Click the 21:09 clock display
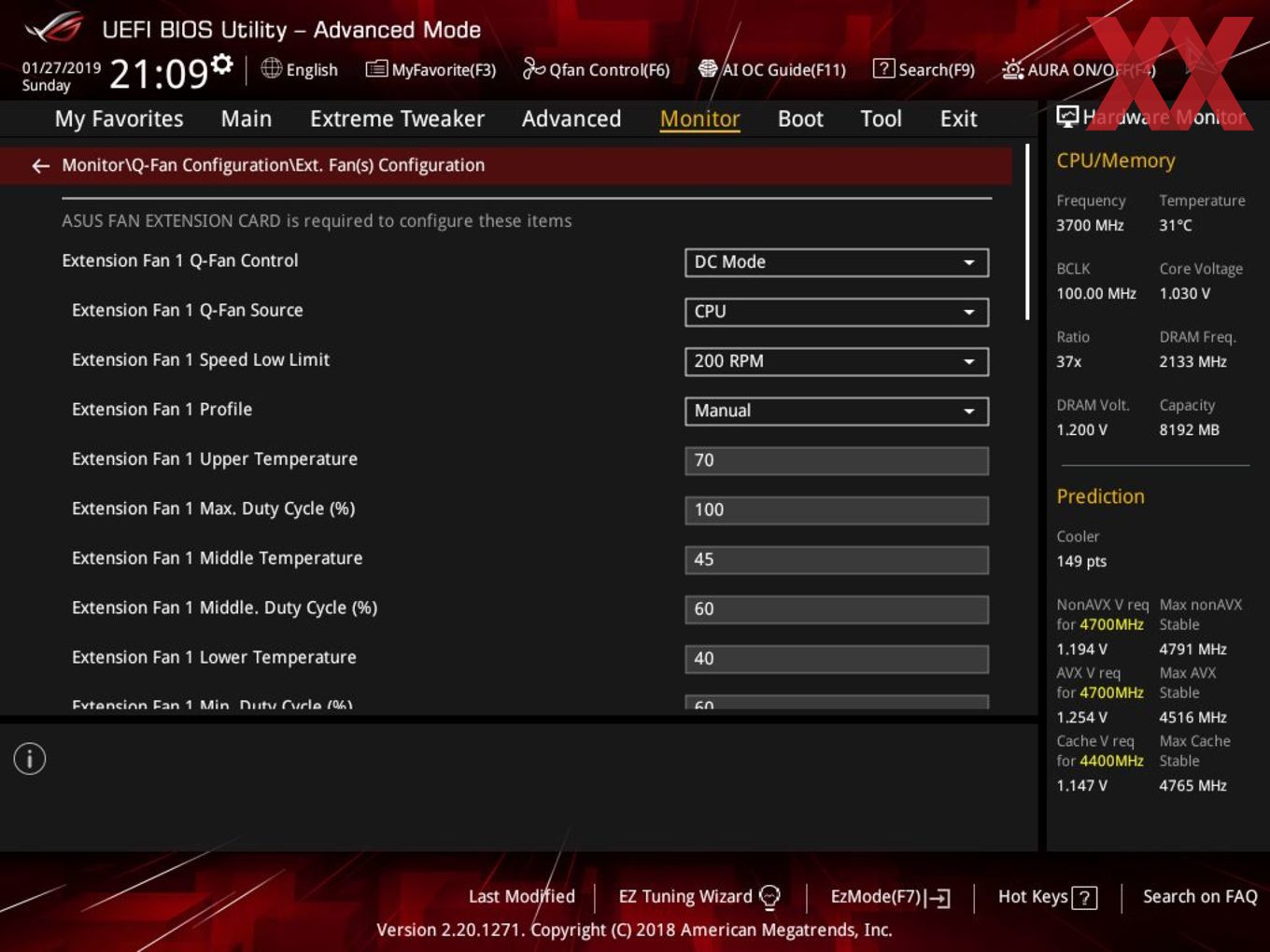 [x=159, y=73]
